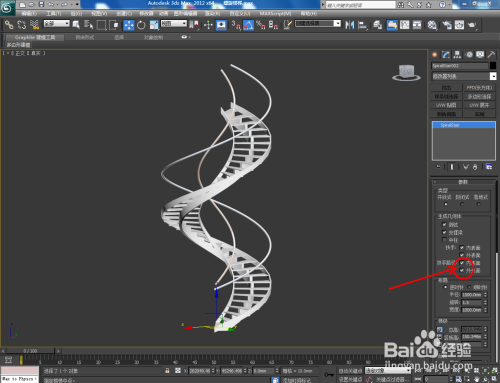Click the object color swatch beside name
The height and width of the screenshot is (383, 500).
coord(493,66)
